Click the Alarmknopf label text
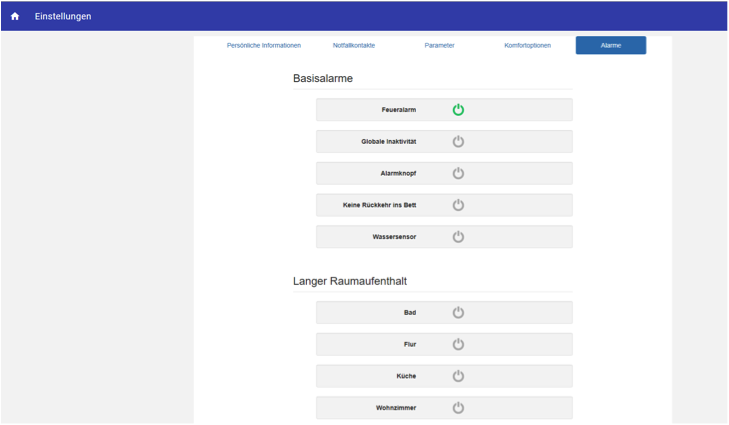This screenshot has height=425, width=729. coord(398,173)
